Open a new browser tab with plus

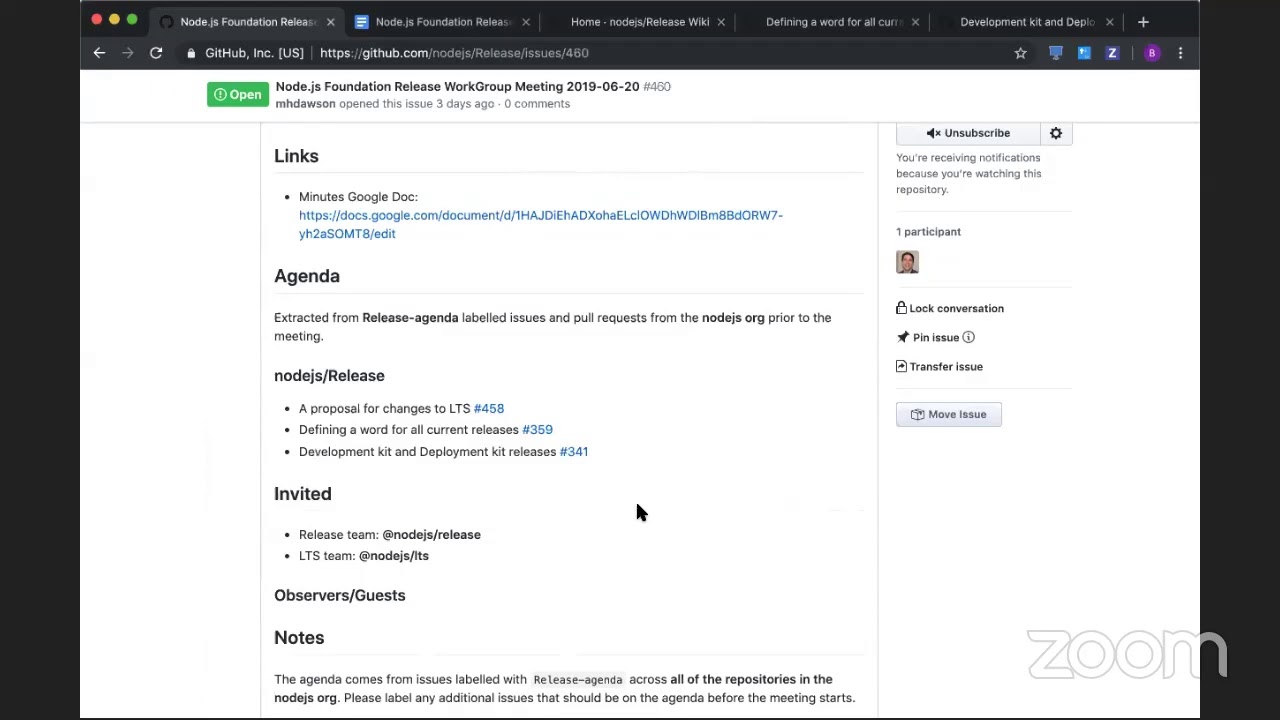click(1143, 21)
